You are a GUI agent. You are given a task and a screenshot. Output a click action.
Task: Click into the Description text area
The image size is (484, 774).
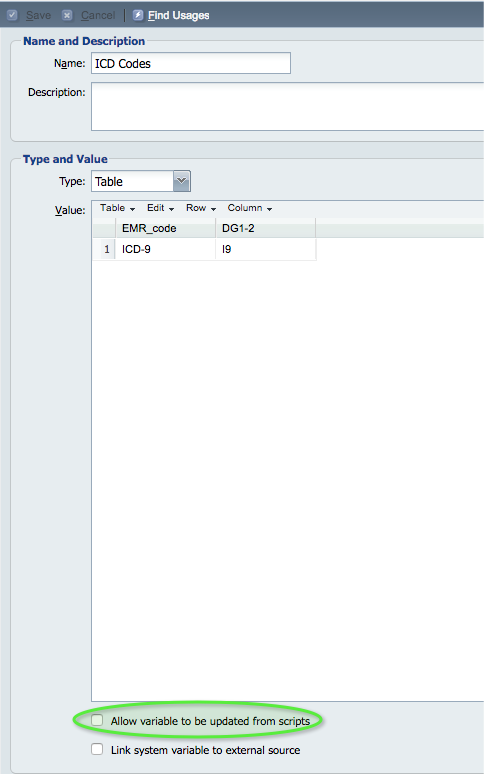(x=288, y=107)
